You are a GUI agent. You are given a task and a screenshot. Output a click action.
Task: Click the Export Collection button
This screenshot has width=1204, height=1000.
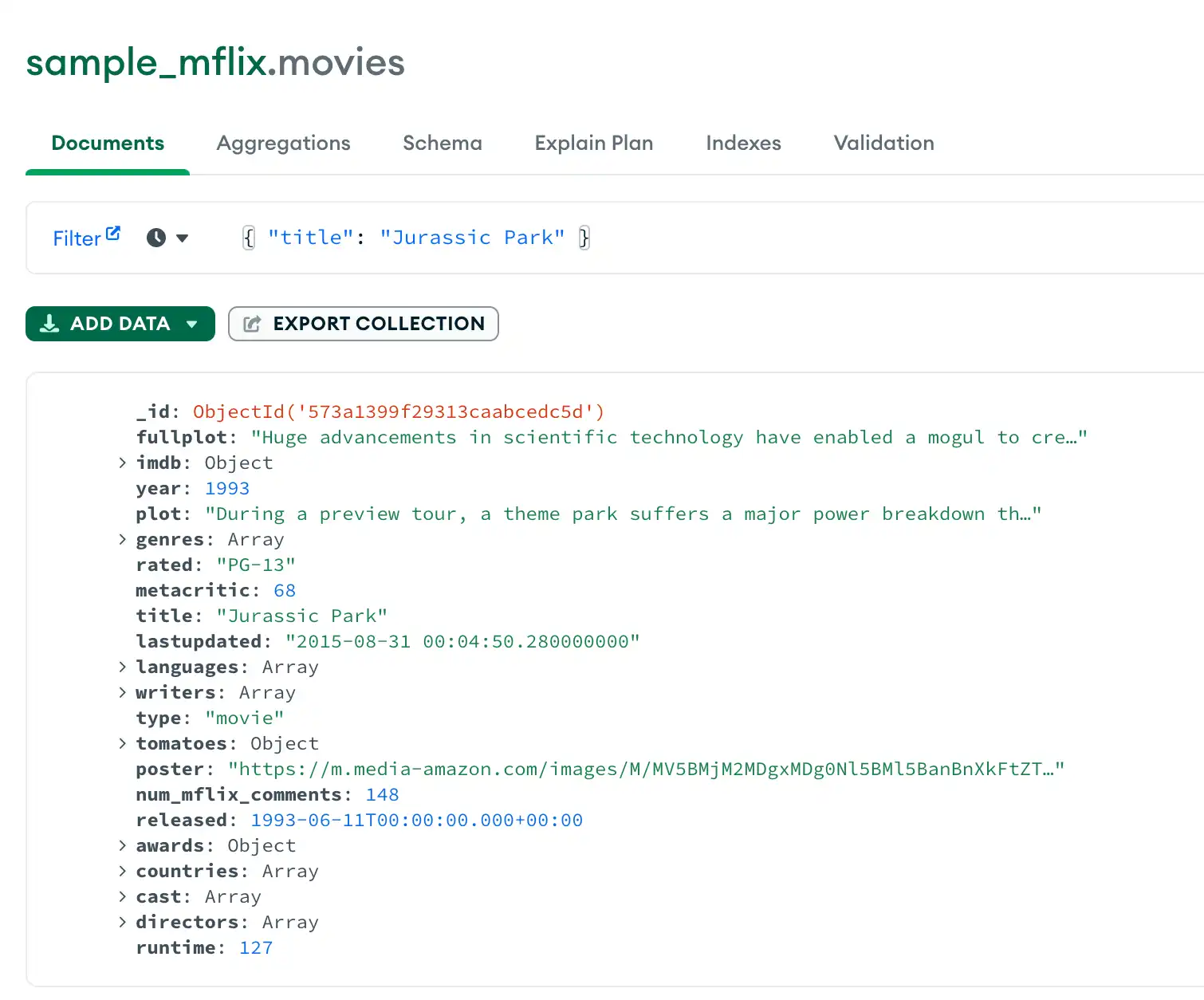(364, 324)
